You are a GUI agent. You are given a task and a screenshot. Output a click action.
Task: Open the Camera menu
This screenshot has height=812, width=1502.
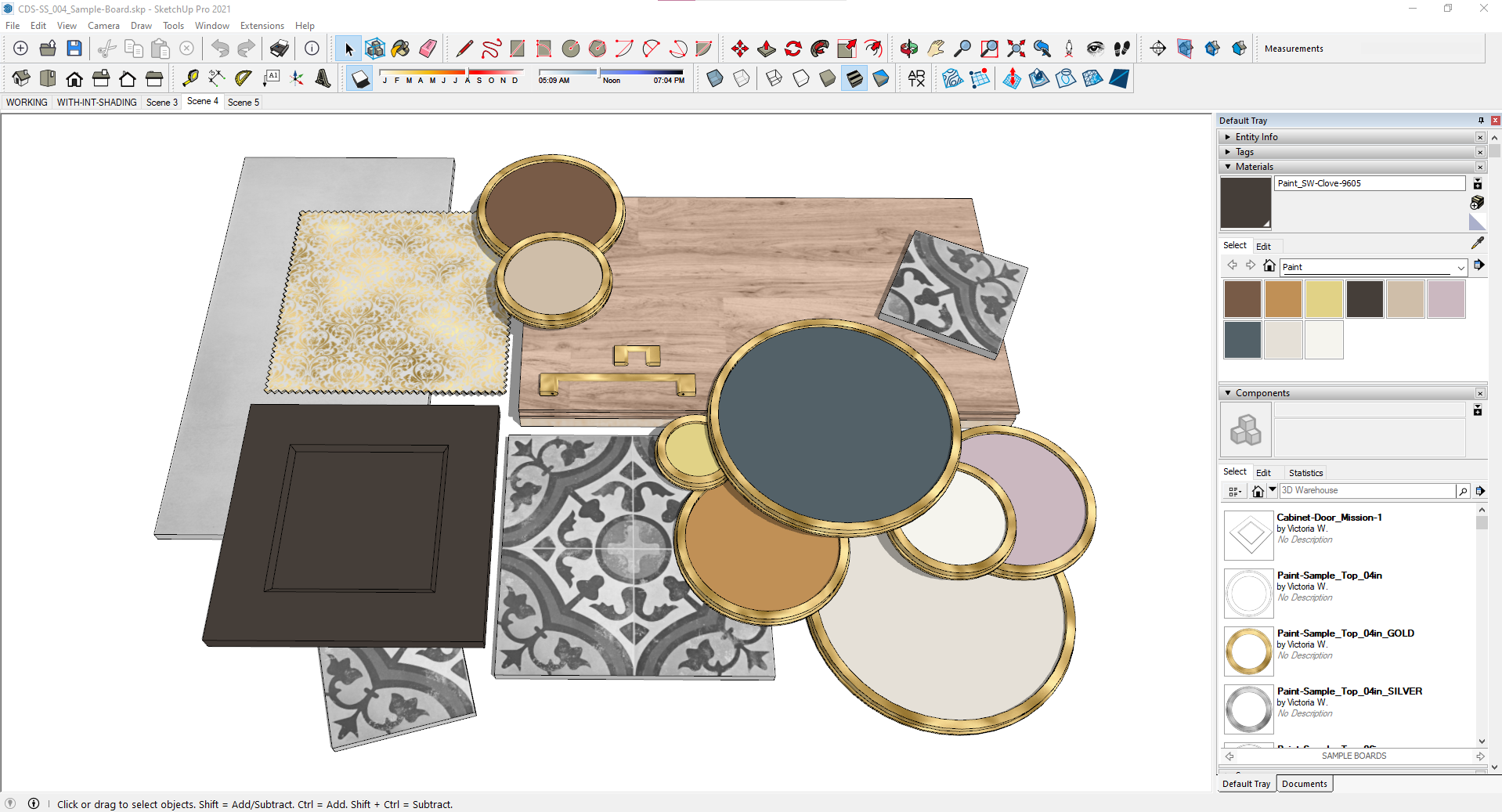click(103, 25)
